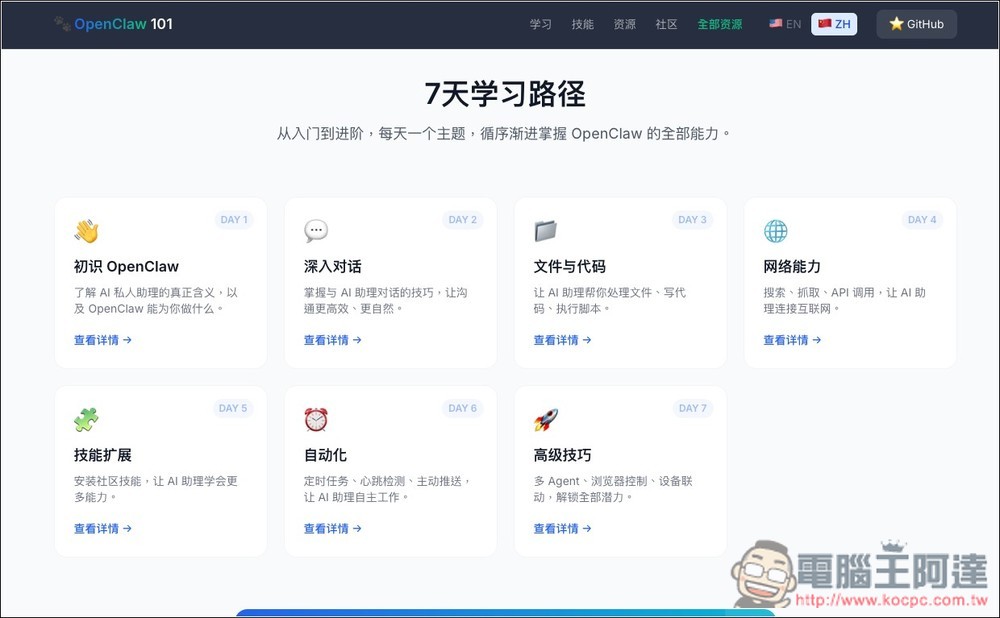The height and width of the screenshot is (618, 1000).
Task: Click the folder icon on Day 3 card
Action: pyautogui.click(x=545, y=230)
